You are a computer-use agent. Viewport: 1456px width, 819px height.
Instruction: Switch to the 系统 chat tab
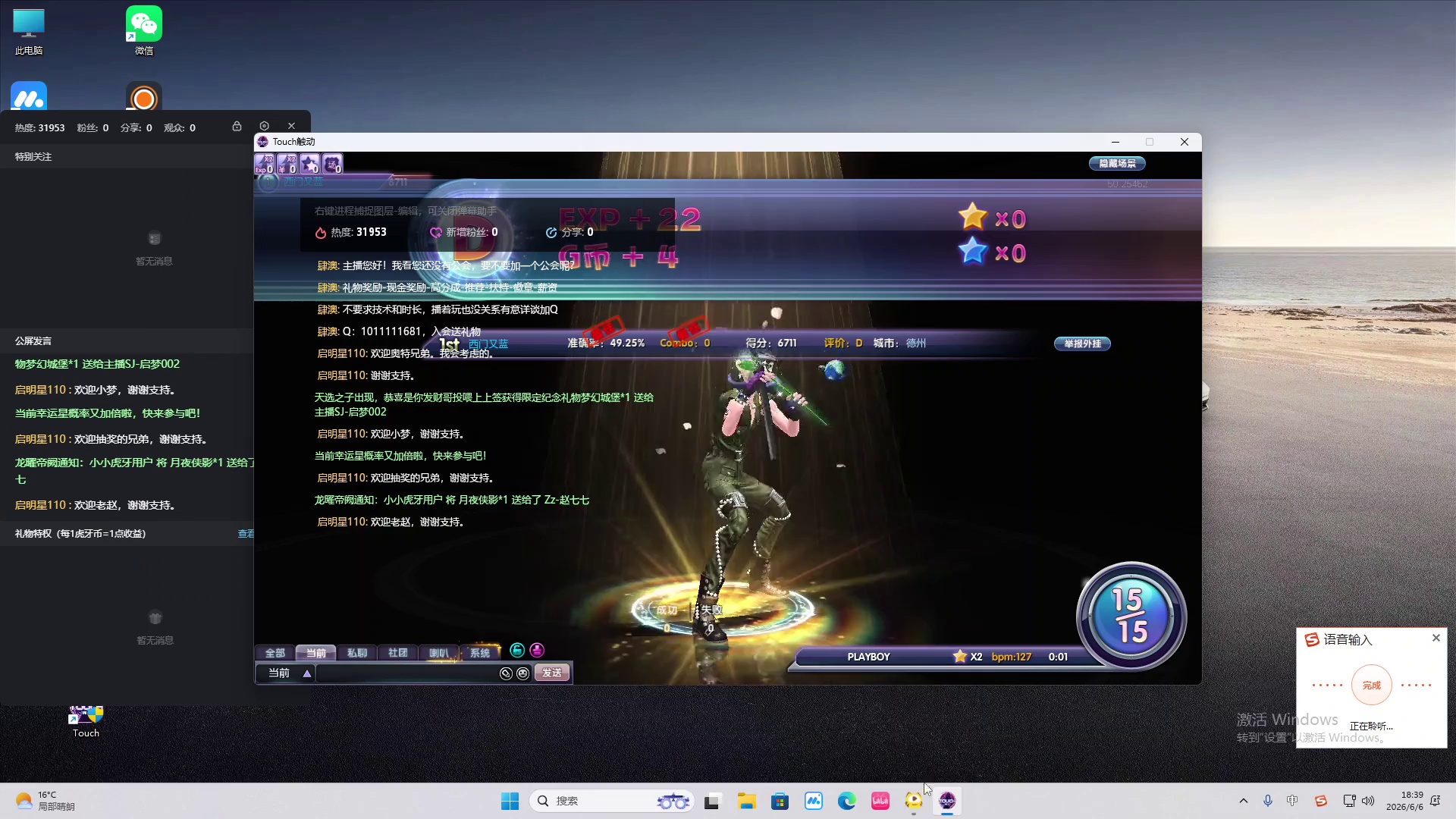(x=480, y=653)
